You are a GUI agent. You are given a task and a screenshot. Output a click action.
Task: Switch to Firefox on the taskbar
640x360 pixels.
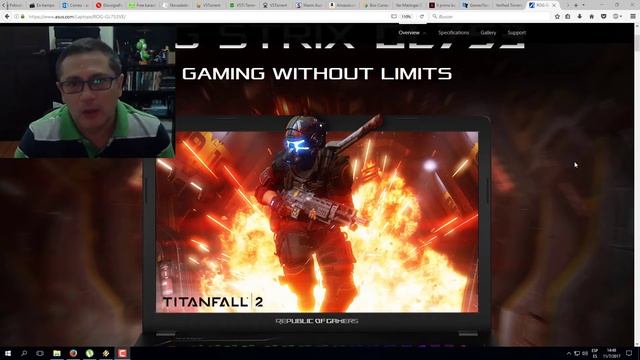(73, 353)
